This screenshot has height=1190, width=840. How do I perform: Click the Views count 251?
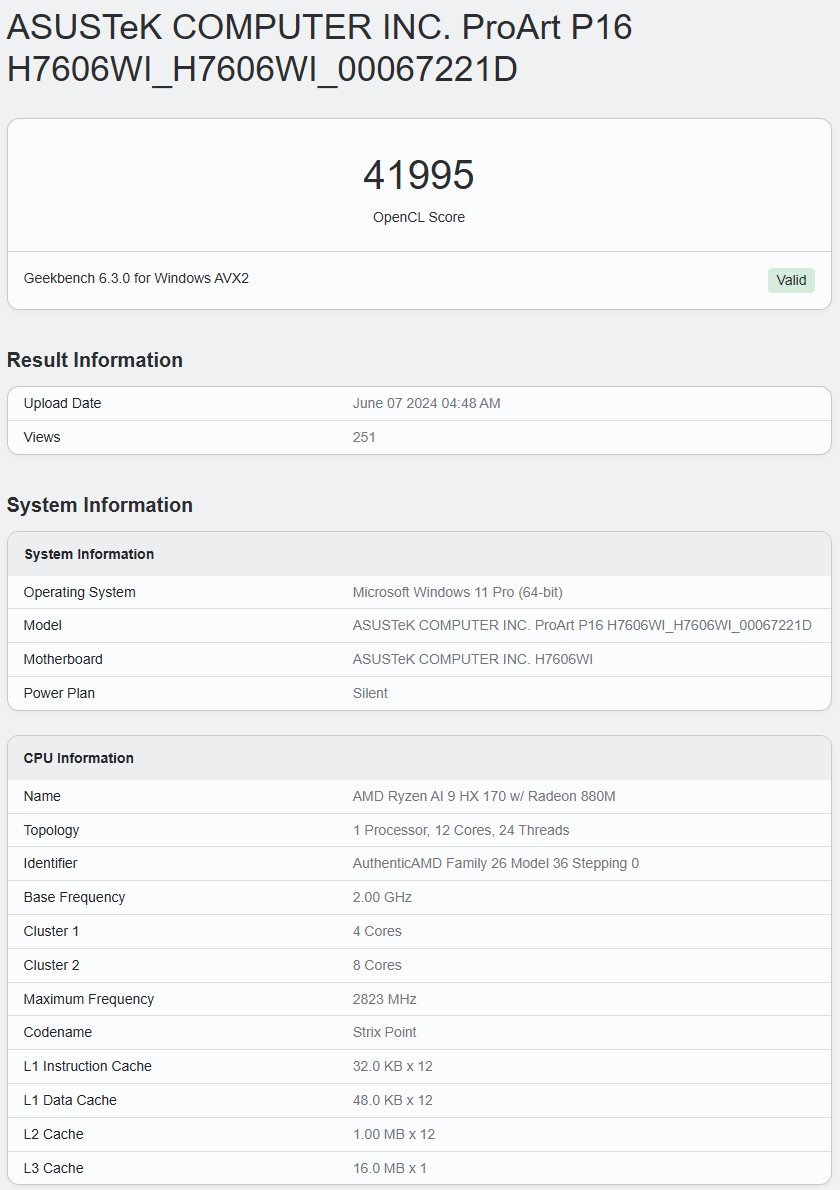(x=364, y=437)
